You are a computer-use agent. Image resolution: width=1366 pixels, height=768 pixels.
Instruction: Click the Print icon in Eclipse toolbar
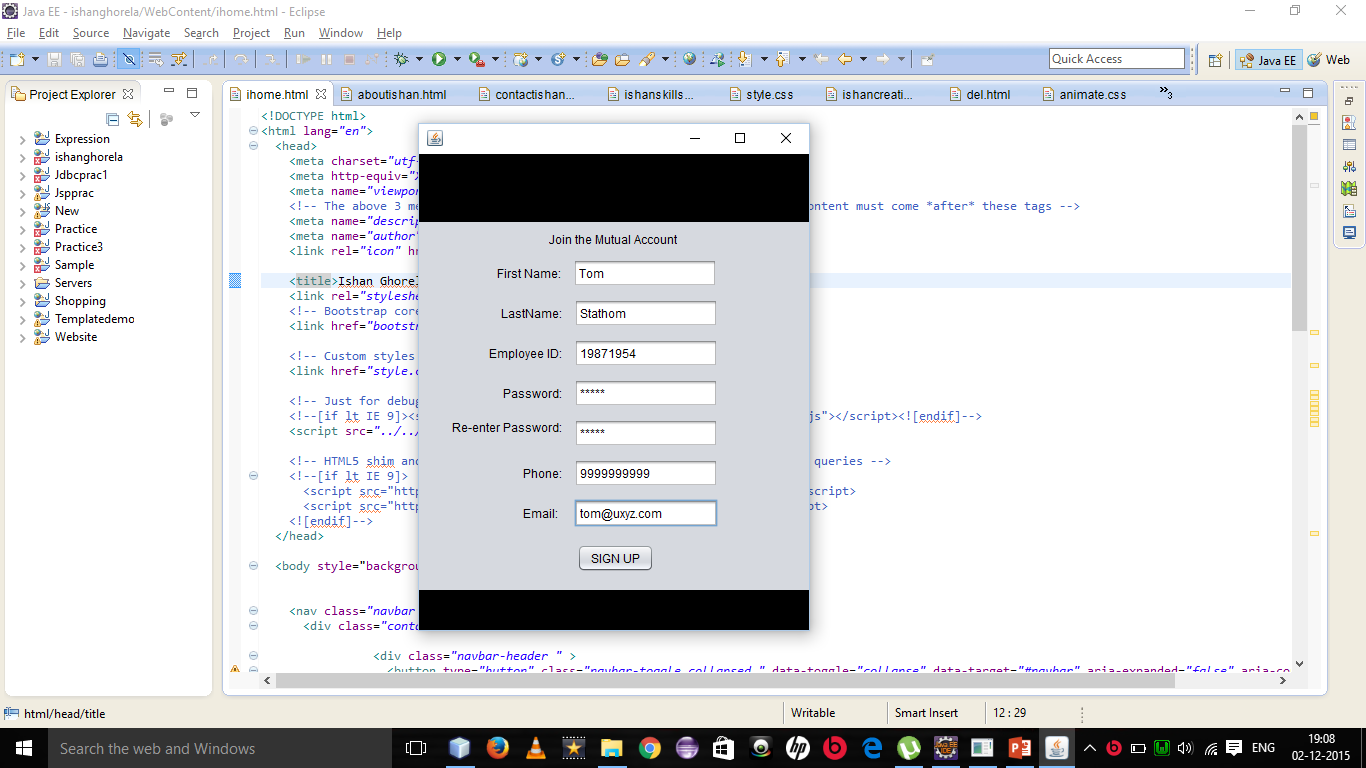tap(100, 60)
